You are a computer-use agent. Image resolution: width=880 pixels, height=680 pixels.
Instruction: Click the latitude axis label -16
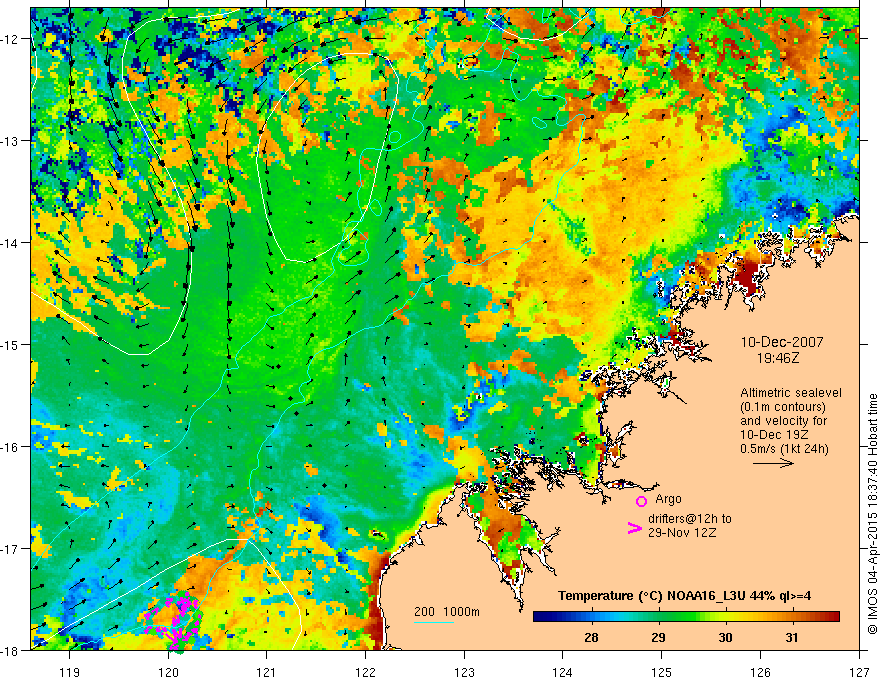click(11, 447)
